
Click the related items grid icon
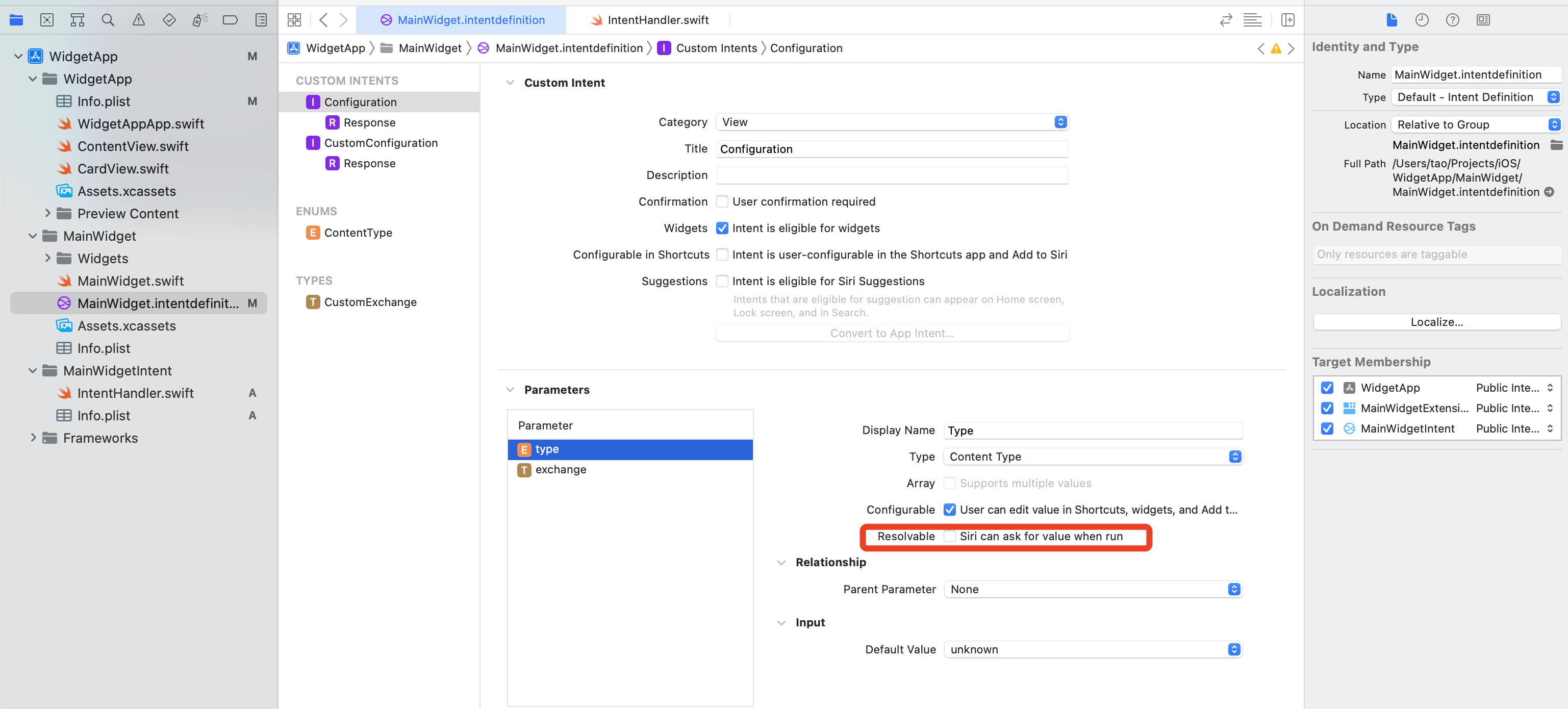[x=295, y=20]
